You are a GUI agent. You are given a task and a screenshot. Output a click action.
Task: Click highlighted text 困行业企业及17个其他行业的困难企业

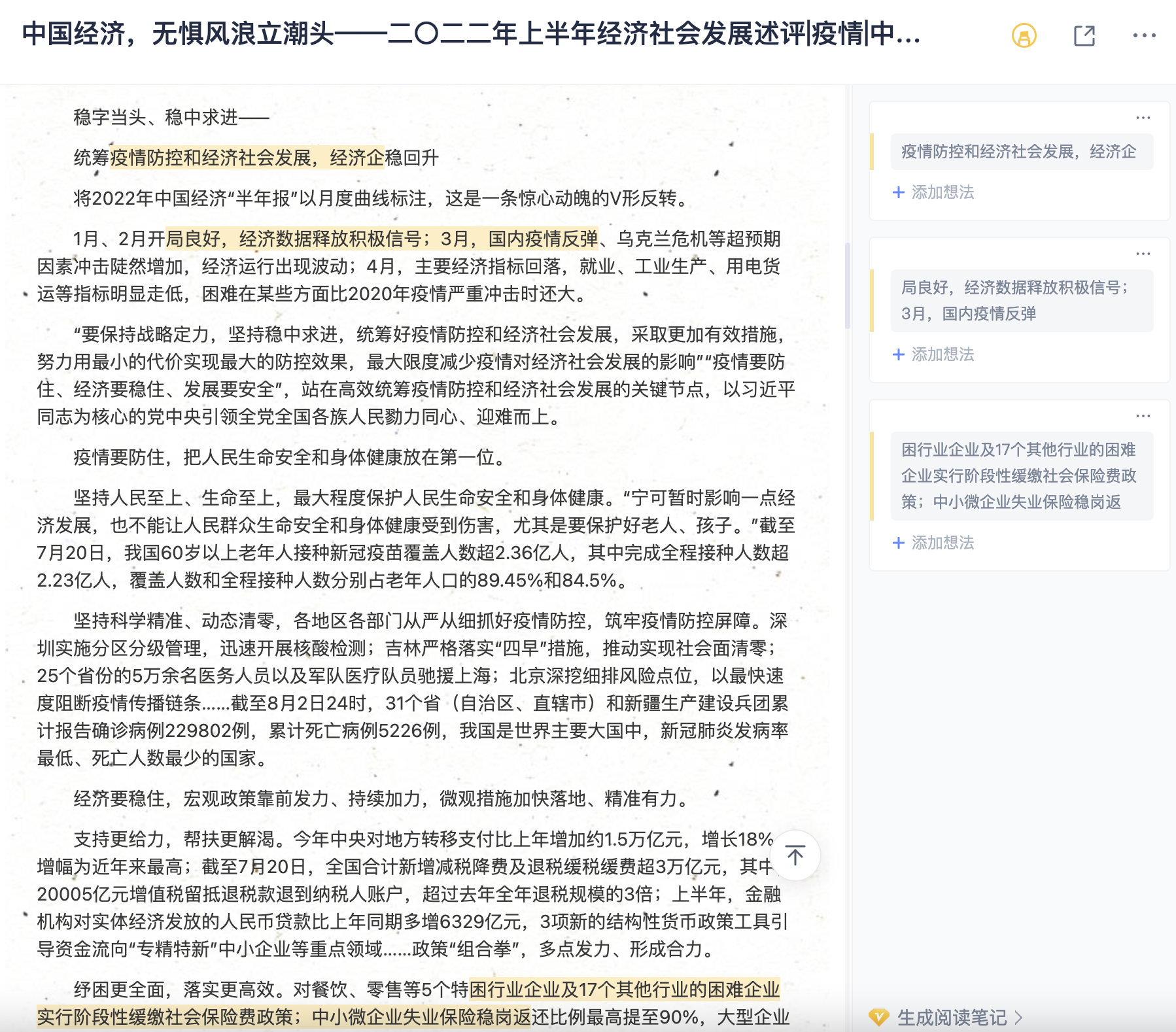point(625,989)
